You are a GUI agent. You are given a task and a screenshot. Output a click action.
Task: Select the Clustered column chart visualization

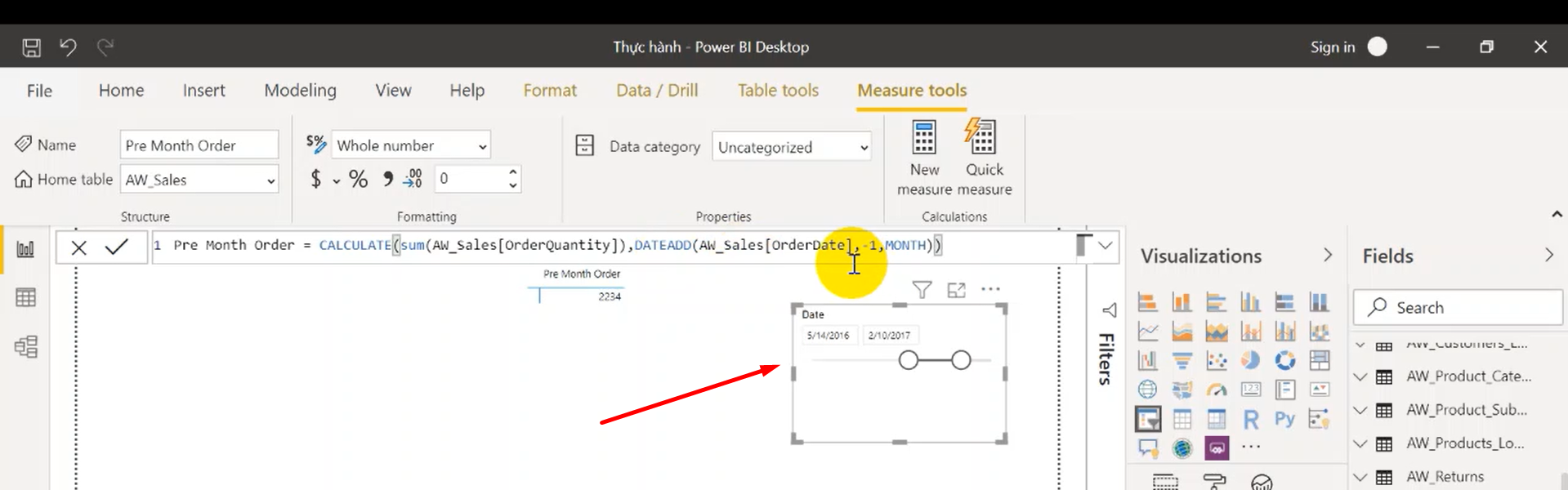pyautogui.click(x=1251, y=302)
